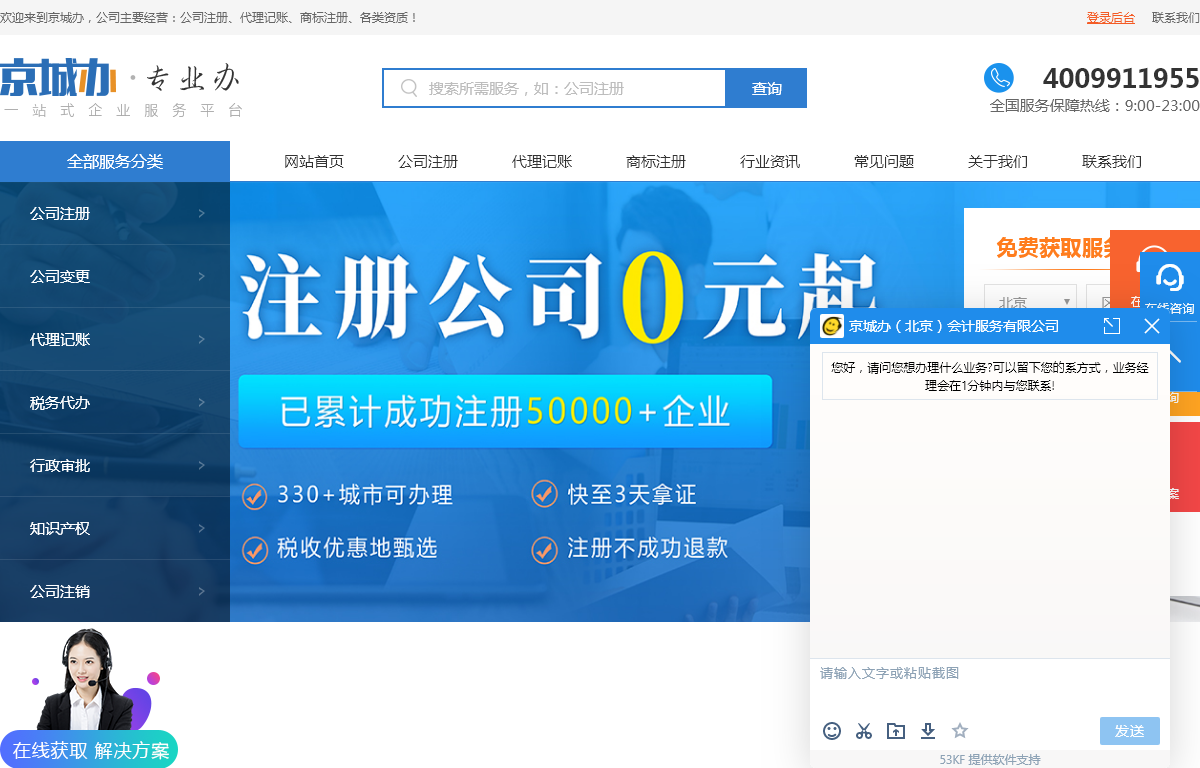
Task: Open 商标注册 in top navigation
Action: pos(656,161)
